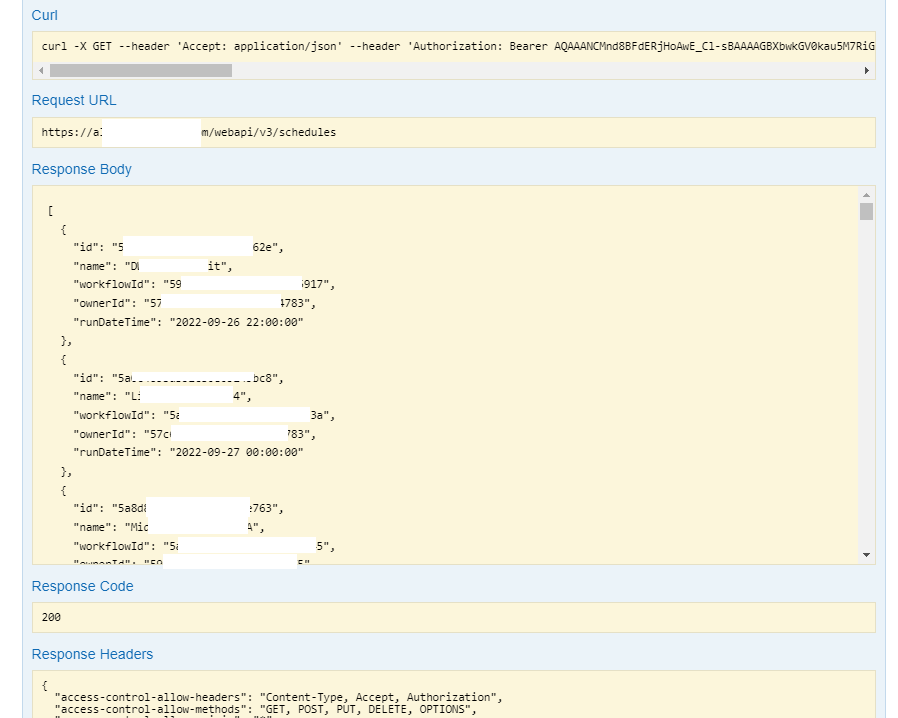Click the left scroll arrow under the Curl command

[39, 70]
